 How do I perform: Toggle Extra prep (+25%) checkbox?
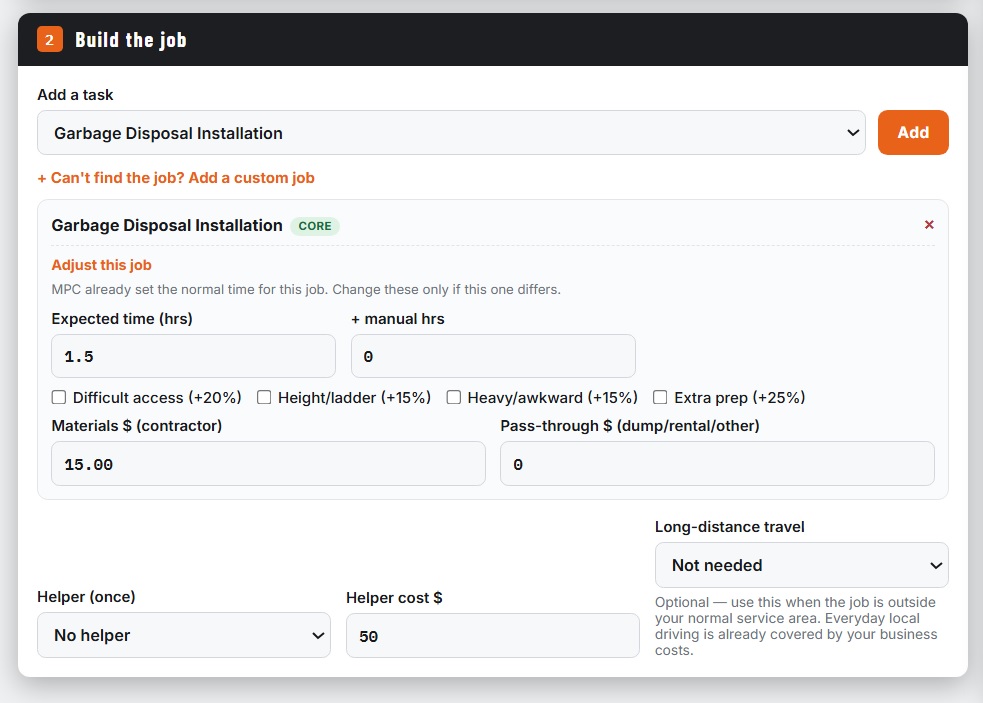pos(660,398)
